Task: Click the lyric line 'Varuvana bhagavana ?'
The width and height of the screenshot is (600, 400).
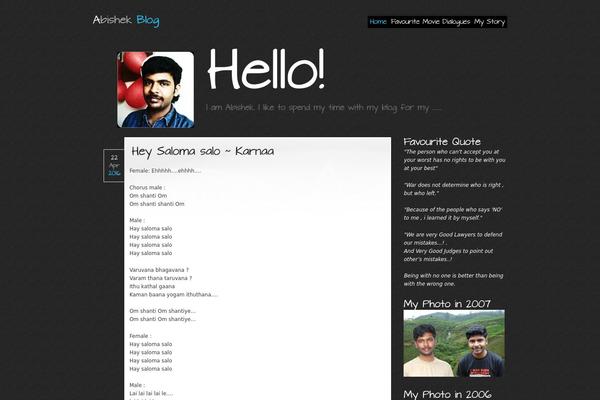Action: tap(159, 270)
